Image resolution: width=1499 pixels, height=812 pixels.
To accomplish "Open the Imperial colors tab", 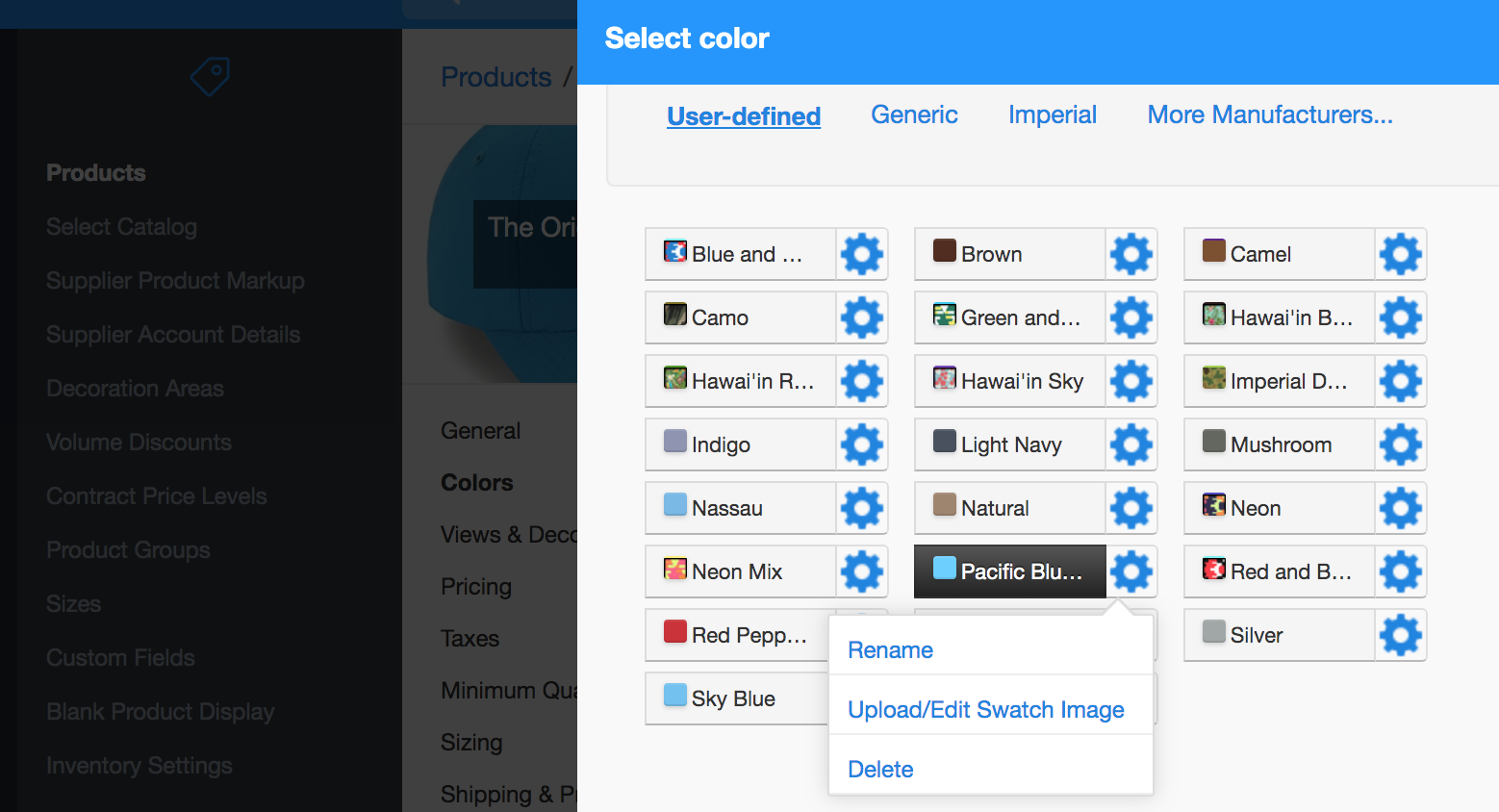I will pos(1052,115).
